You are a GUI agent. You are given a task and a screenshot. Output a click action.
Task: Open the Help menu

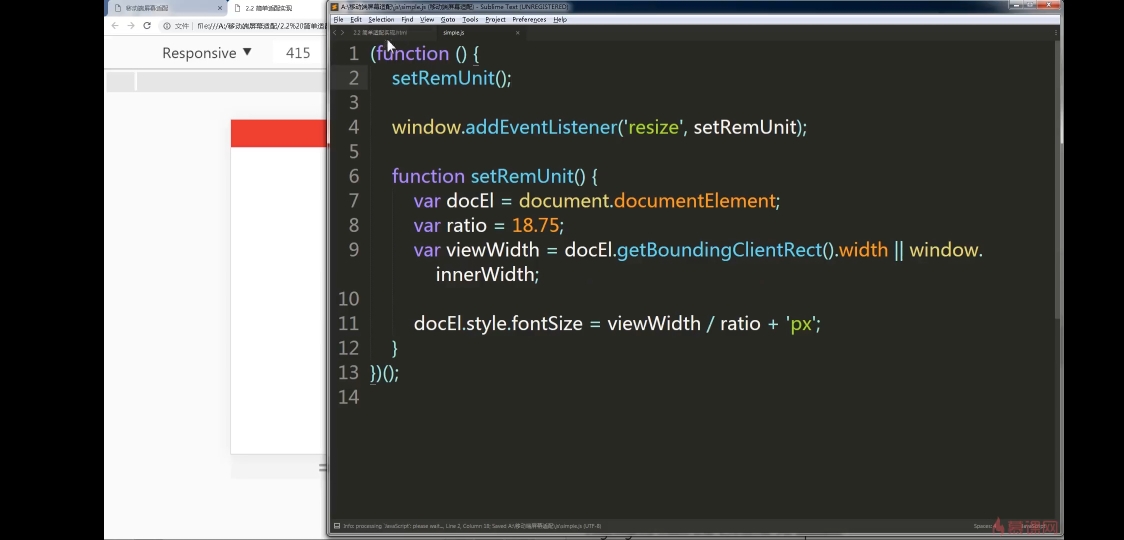click(x=561, y=19)
